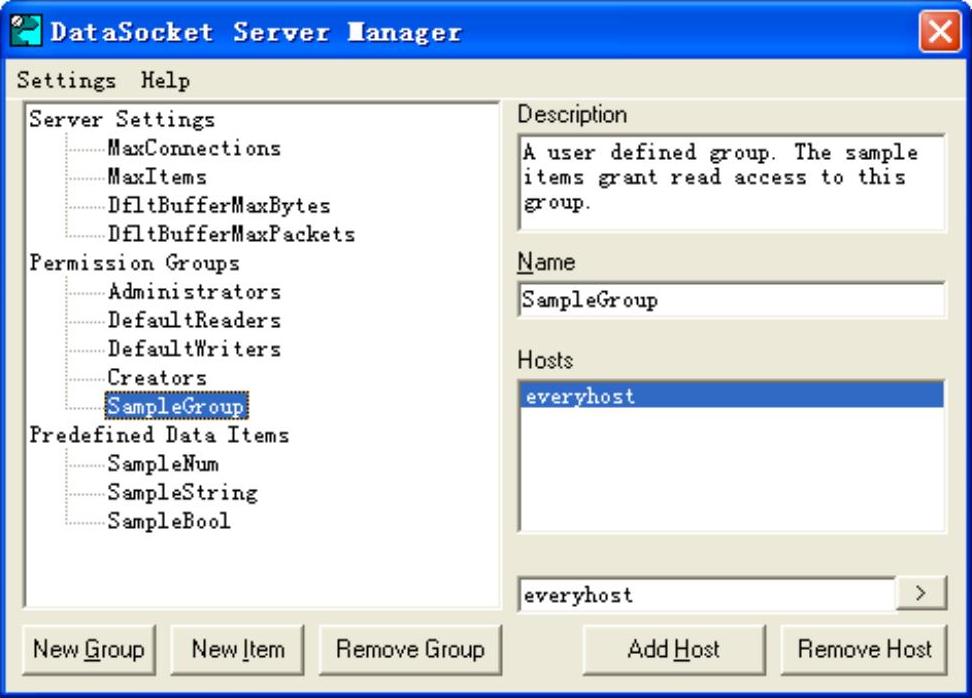Click the Remove Host button
This screenshot has width=972, height=698.
[864, 650]
